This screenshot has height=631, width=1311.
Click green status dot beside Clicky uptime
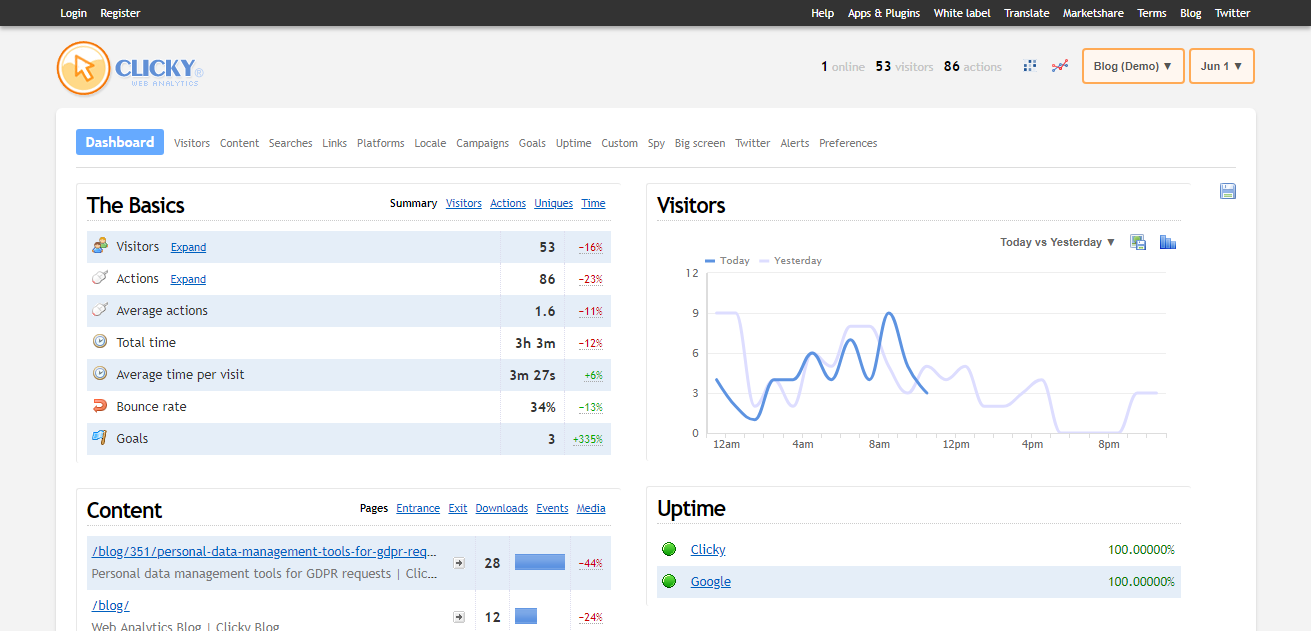tap(669, 549)
